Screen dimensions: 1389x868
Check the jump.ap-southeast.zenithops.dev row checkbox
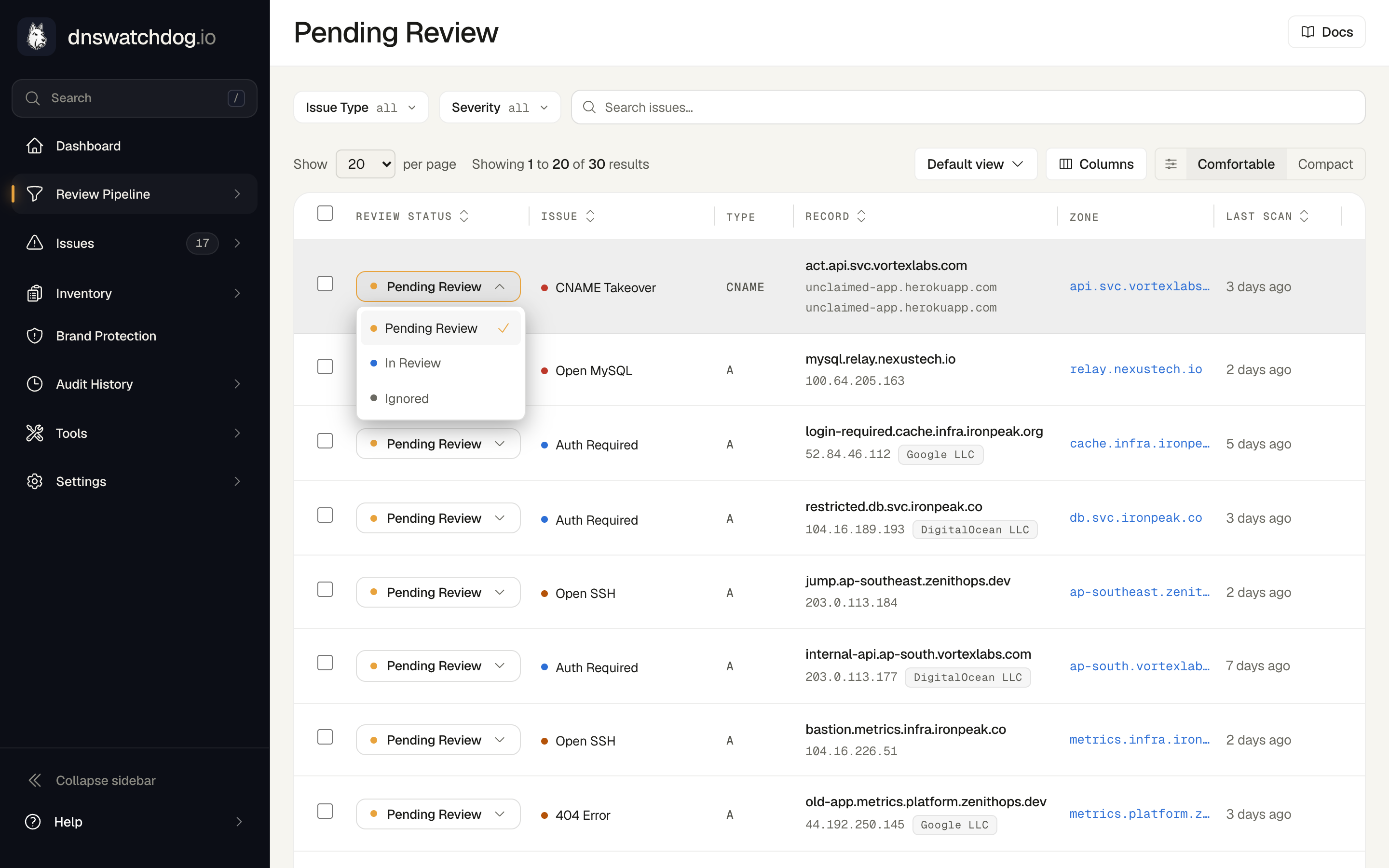coord(325,590)
